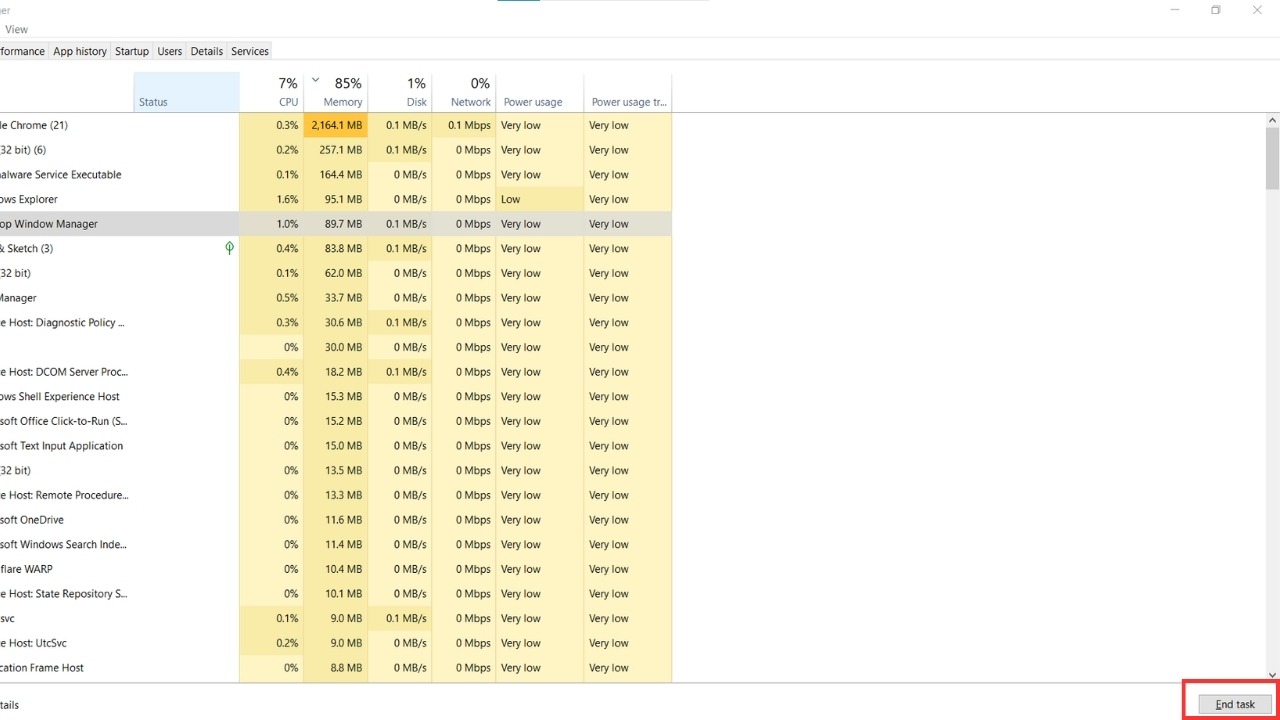Viewport: 1280px width, 720px height.
Task: Select the Window Manager row
Action: pos(336,224)
